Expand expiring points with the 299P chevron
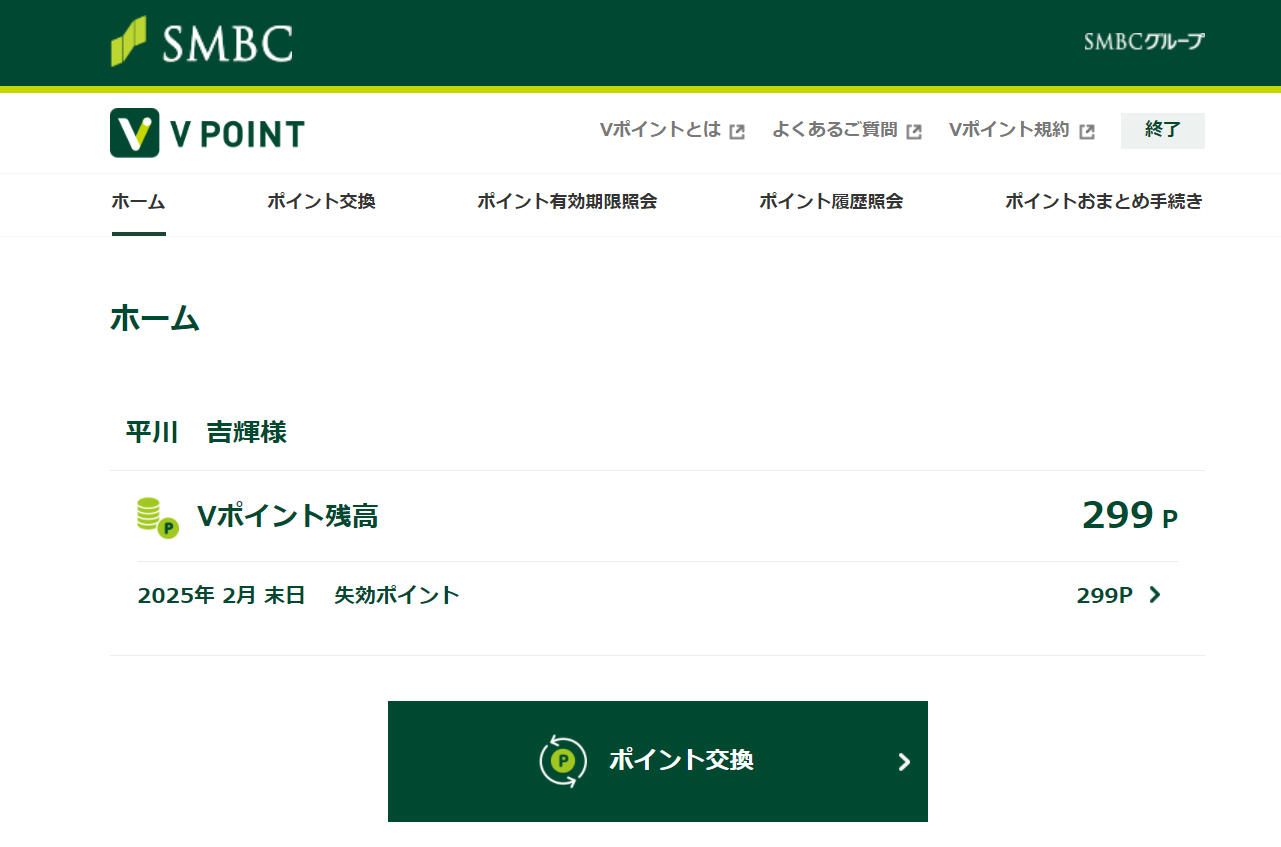The width and height of the screenshot is (1281, 847). point(1155,595)
